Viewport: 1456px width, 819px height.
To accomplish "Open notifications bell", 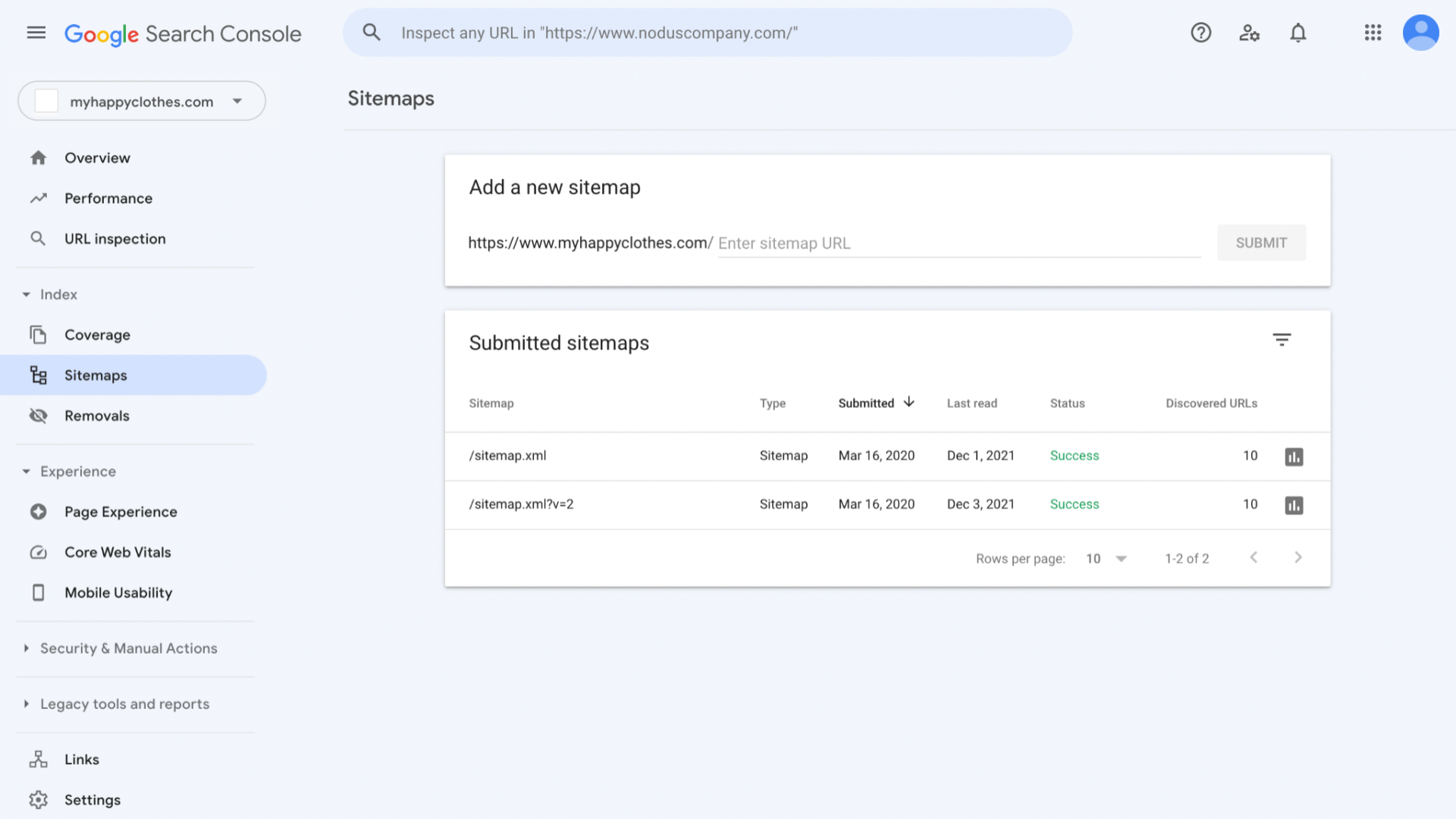I will tap(1298, 33).
